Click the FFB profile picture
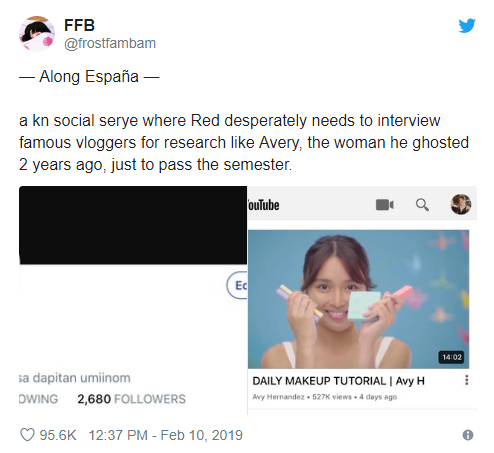This screenshot has height=453, width=494. [x=37, y=34]
